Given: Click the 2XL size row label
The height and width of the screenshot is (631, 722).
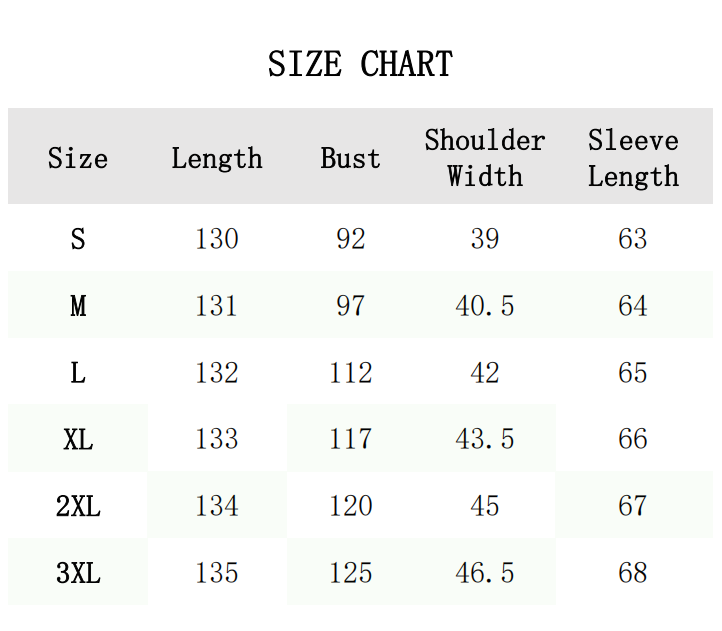Looking at the screenshot, I should [78, 506].
